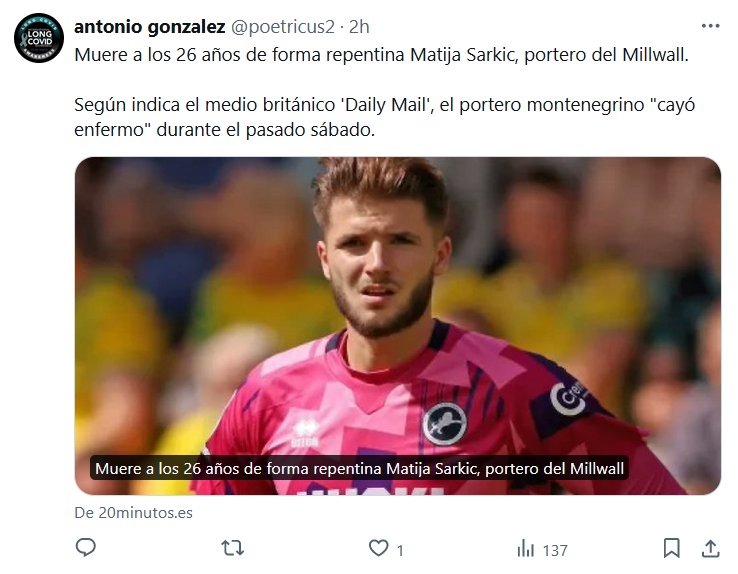Click the share upload arrow icon

pyautogui.click(x=710, y=549)
